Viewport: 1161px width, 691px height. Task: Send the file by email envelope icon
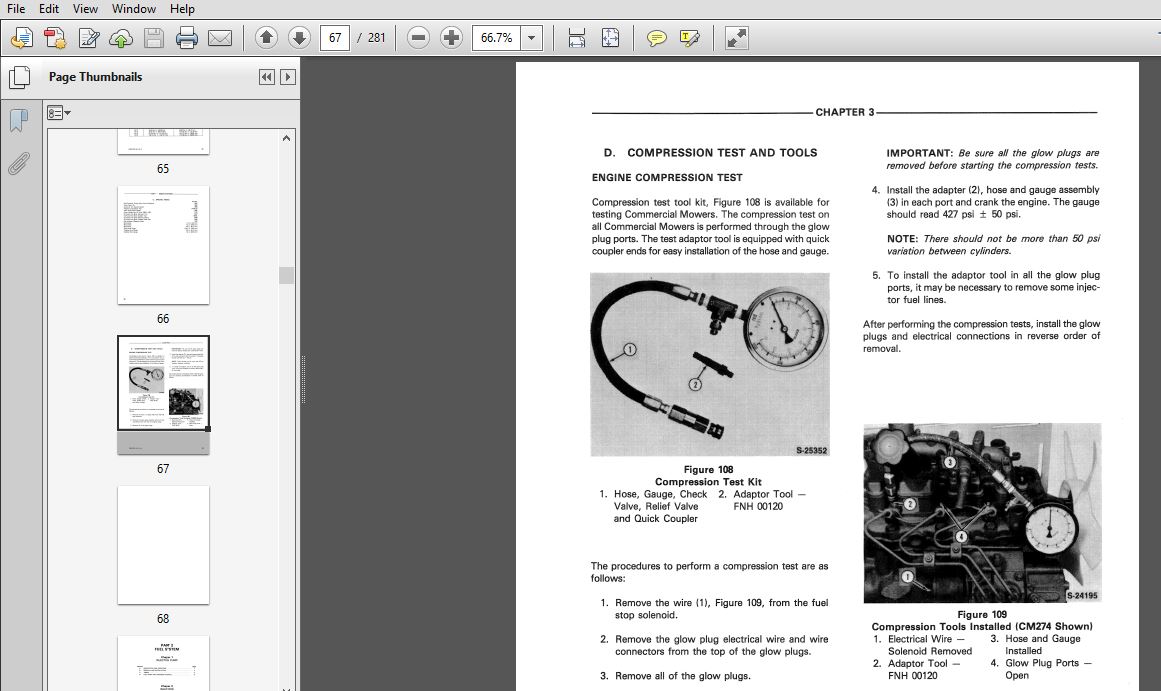pyautogui.click(x=220, y=38)
